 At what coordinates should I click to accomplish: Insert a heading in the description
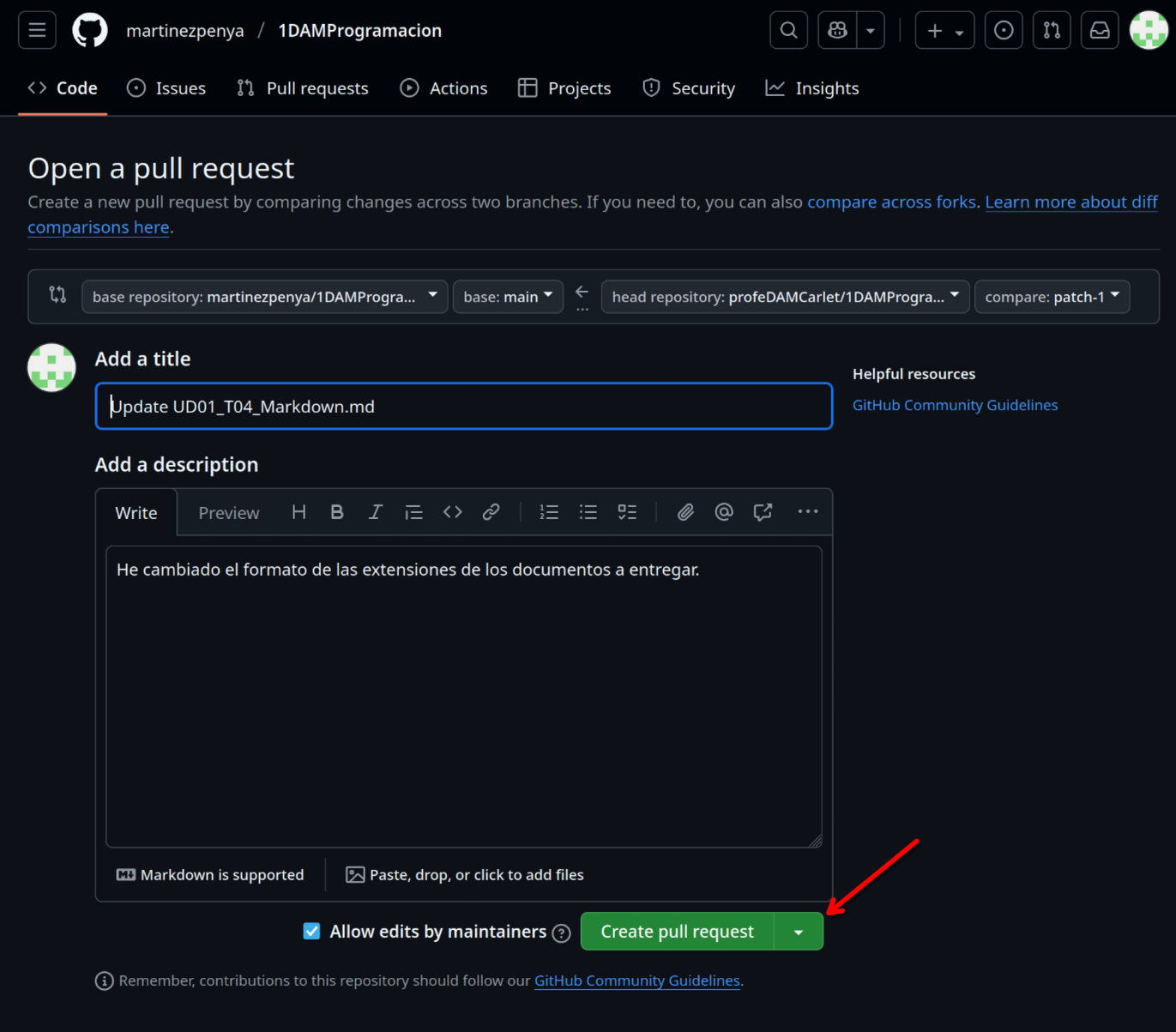298,511
